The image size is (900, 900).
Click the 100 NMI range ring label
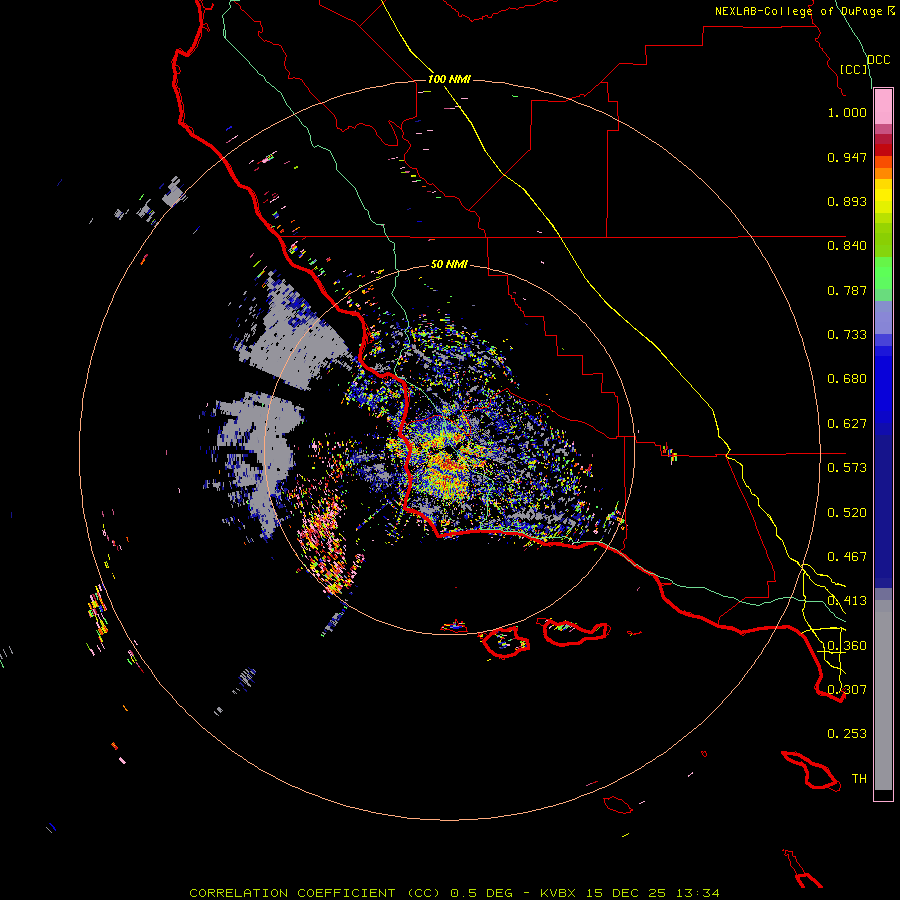tap(449, 79)
